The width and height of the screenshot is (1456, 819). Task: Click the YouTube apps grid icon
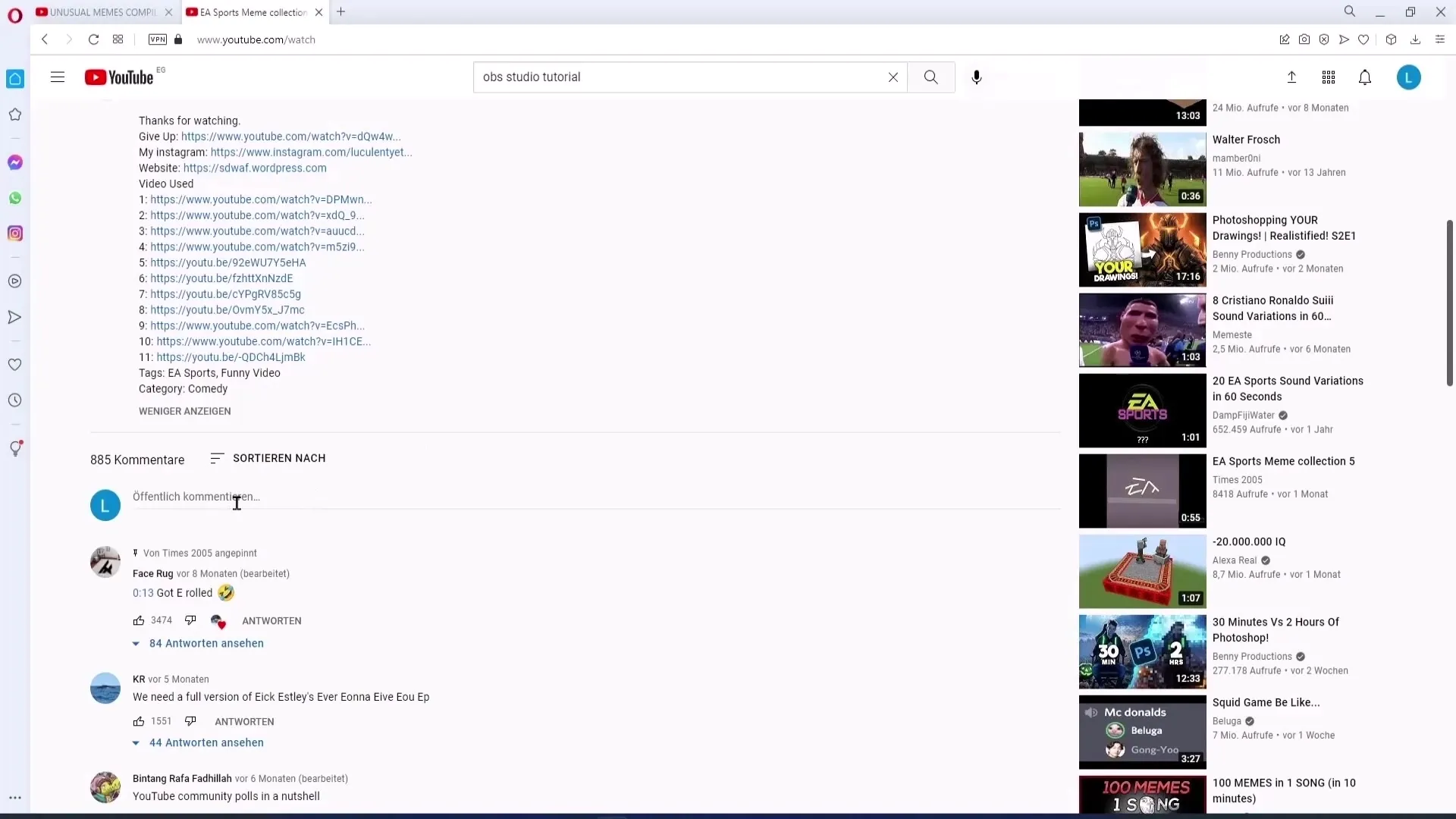1328,77
